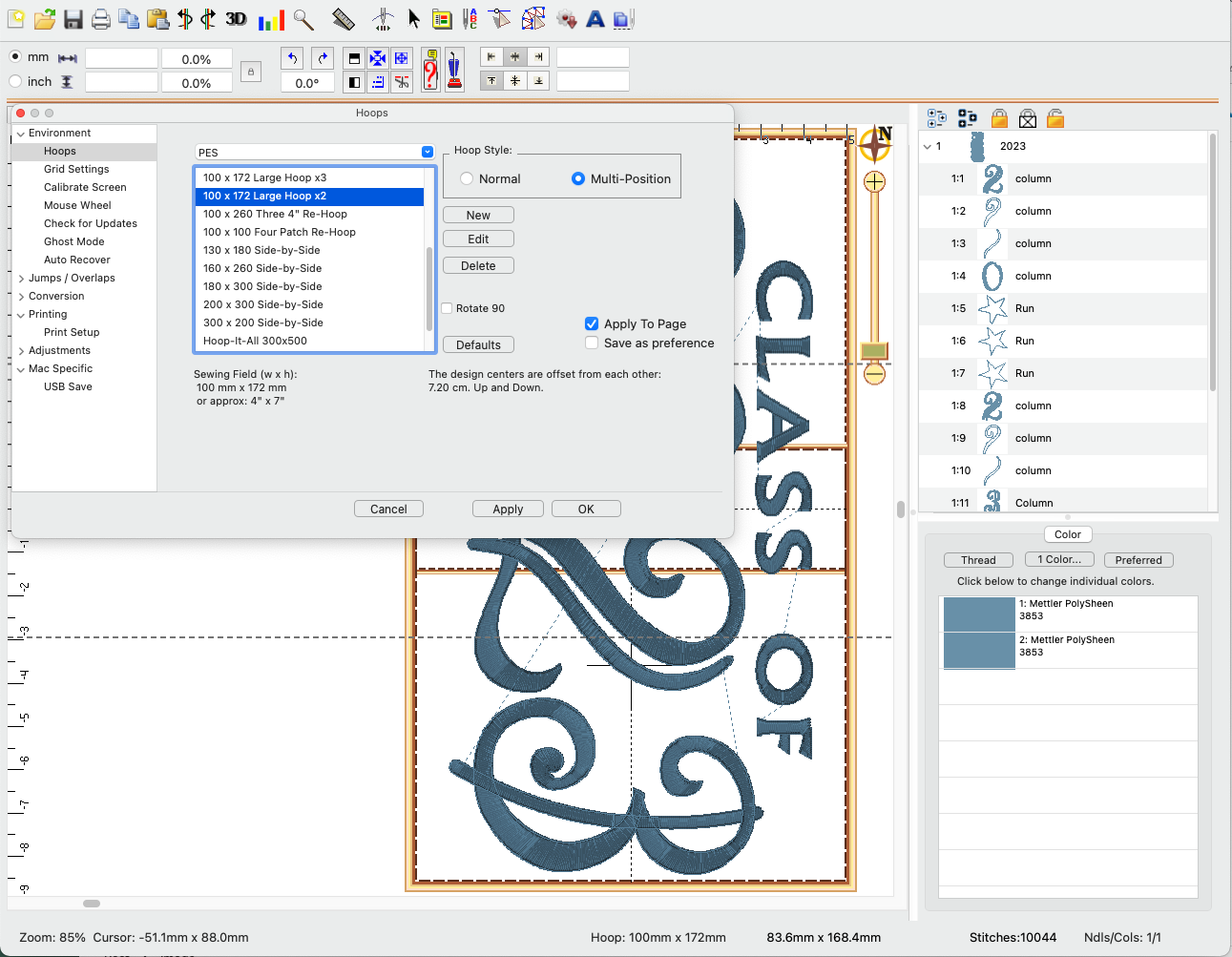This screenshot has height=957, width=1232.
Task: Switch to the Thread tab
Action: click(978, 560)
